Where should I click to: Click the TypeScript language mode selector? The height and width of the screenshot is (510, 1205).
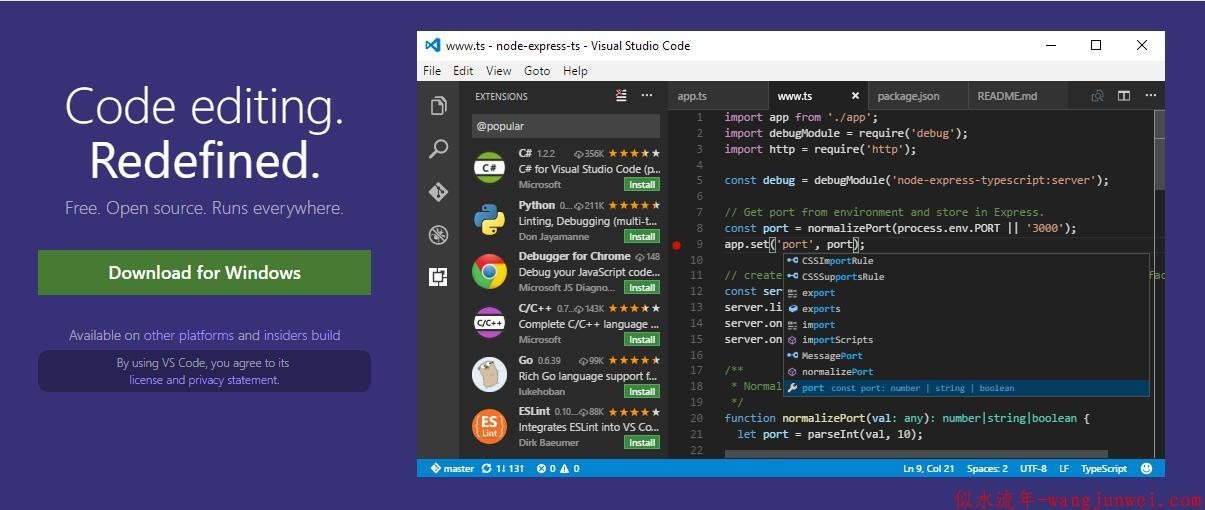[x=1104, y=468]
